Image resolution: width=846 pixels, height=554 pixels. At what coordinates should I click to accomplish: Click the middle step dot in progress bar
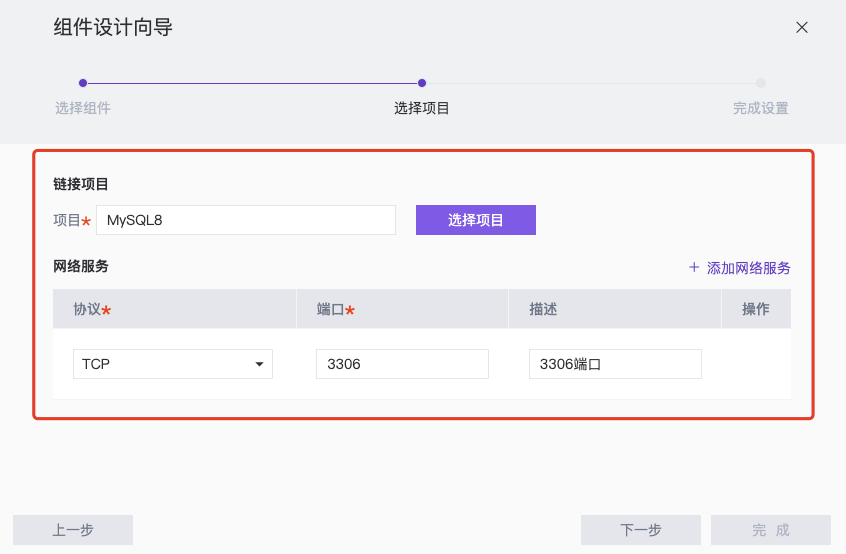pyautogui.click(x=422, y=83)
